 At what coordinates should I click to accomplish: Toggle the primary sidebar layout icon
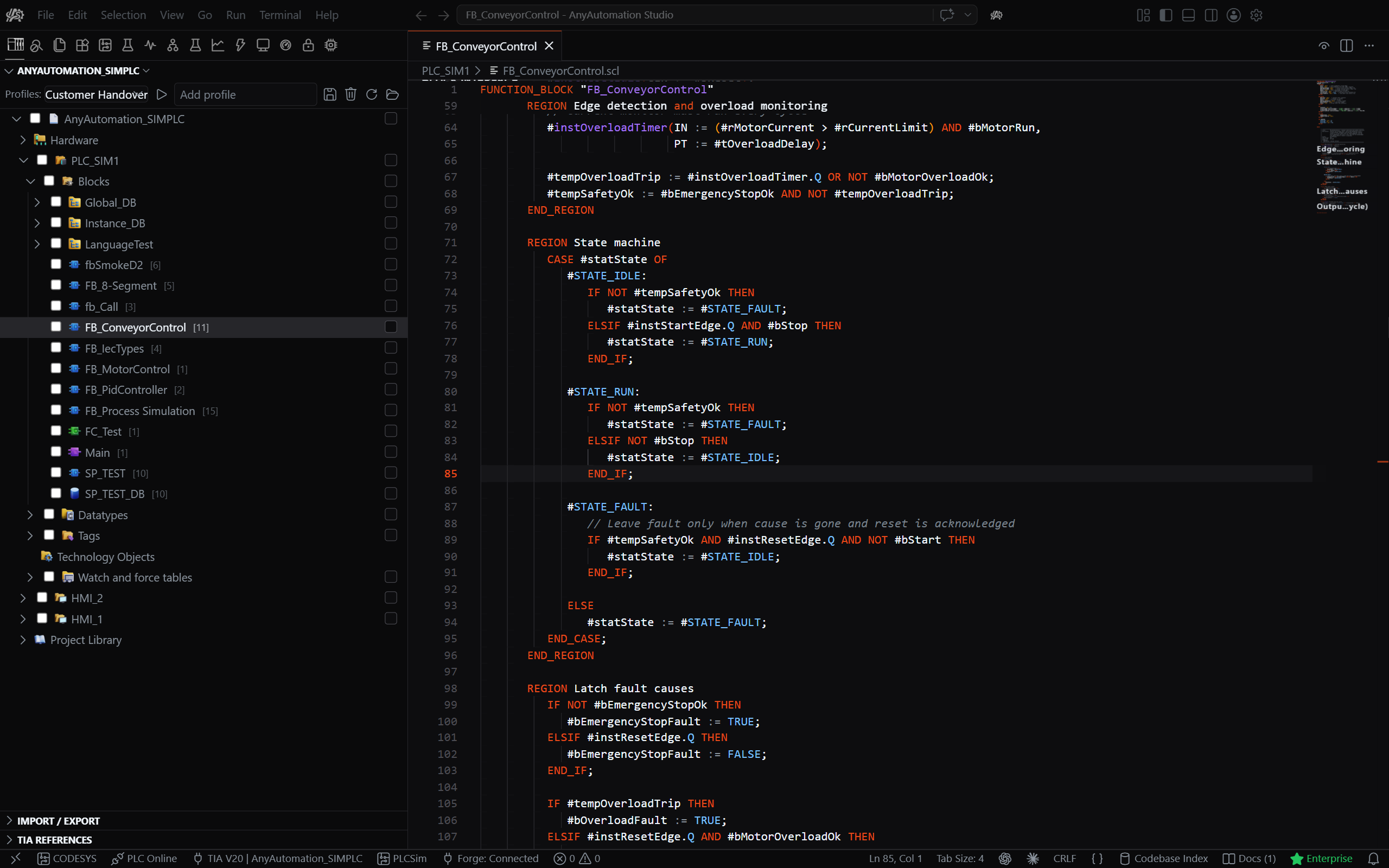click(x=1165, y=15)
